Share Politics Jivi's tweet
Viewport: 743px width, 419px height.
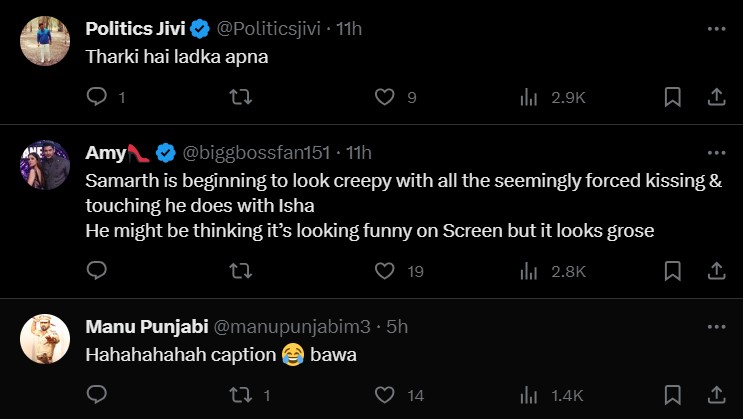click(x=716, y=97)
